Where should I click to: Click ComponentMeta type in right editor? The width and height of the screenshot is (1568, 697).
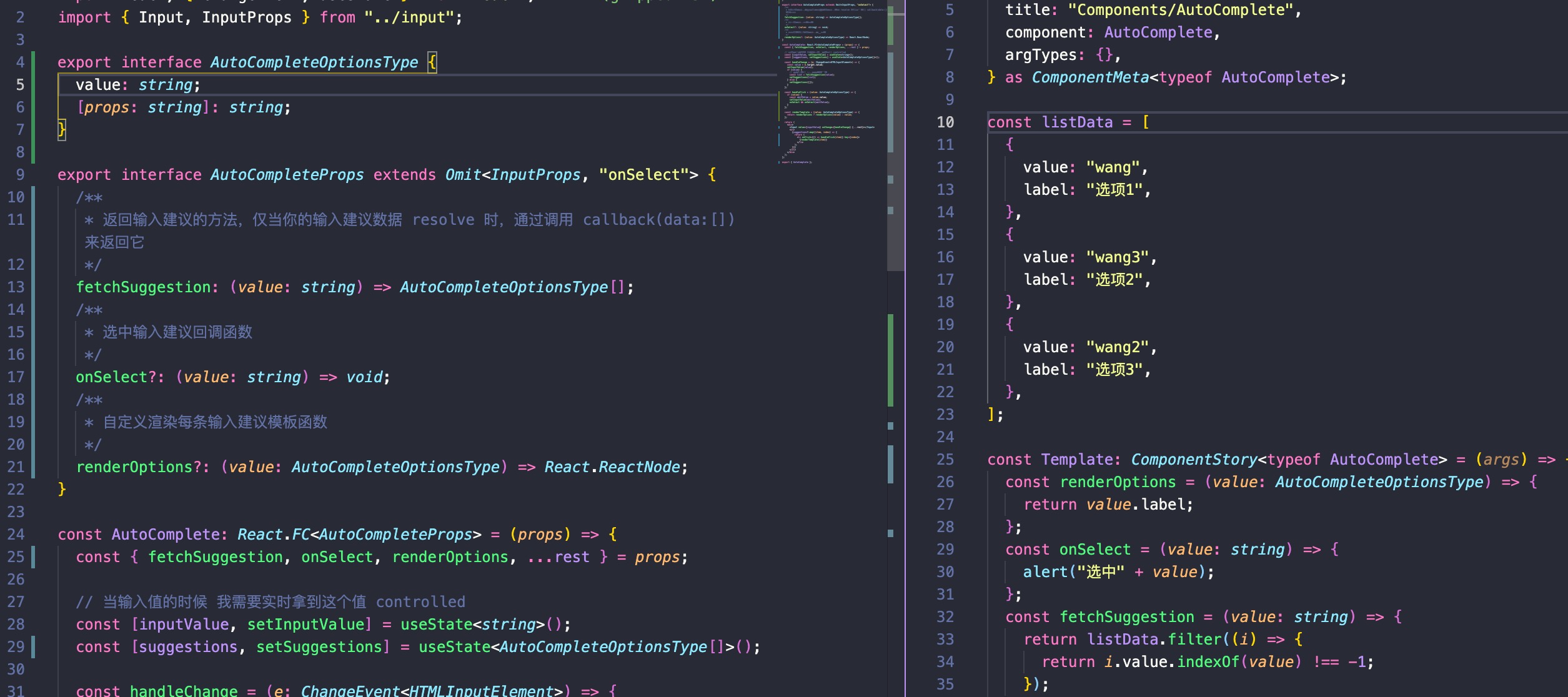(x=1089, y=77)
